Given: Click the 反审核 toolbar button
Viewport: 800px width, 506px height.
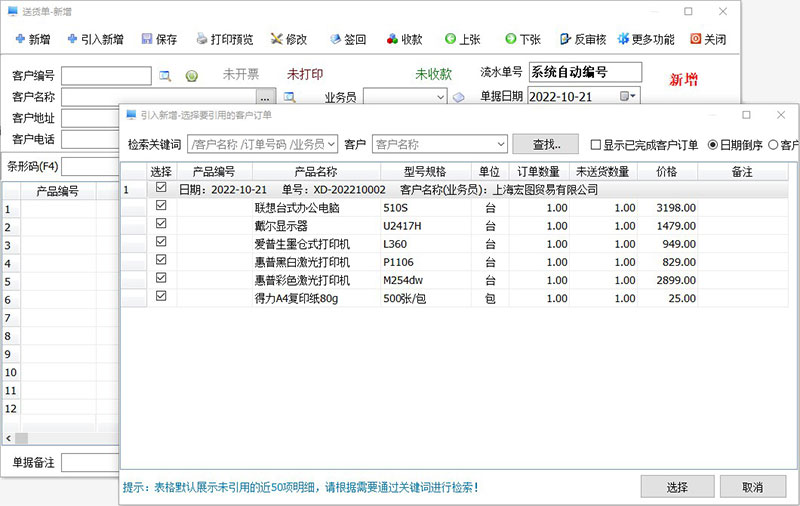Looking at the screenshot, I should tap(583, 39).
